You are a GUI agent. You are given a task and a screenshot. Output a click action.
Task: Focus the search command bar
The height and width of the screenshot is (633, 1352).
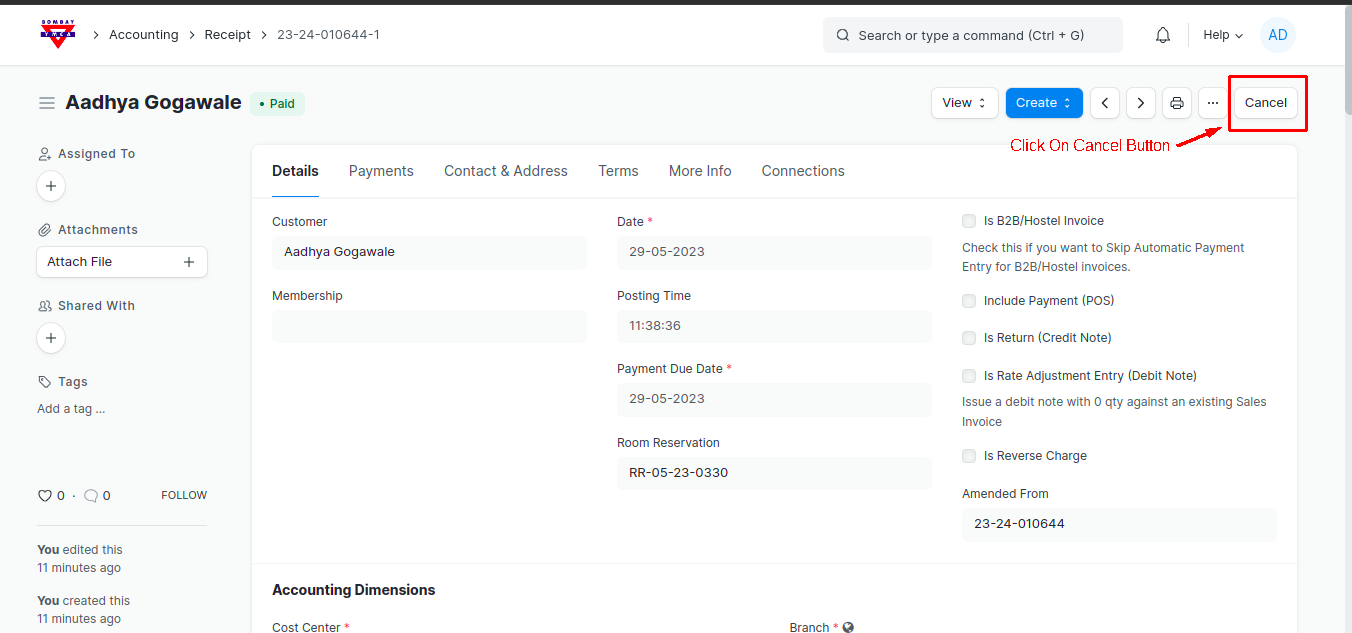click(972, 35)
